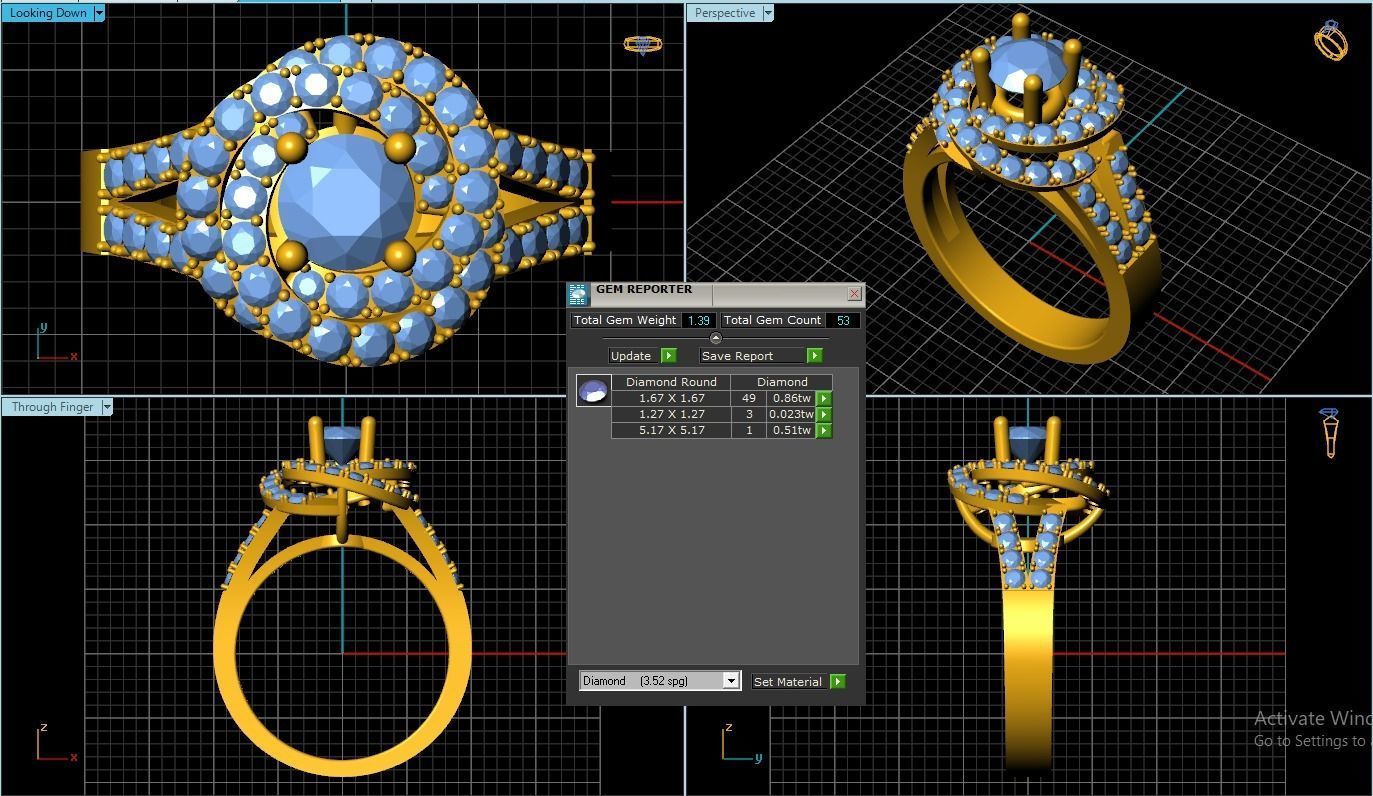Click the count cell showing 1
The height and width of the screenshot is (796, 1373).
(749, 430)
